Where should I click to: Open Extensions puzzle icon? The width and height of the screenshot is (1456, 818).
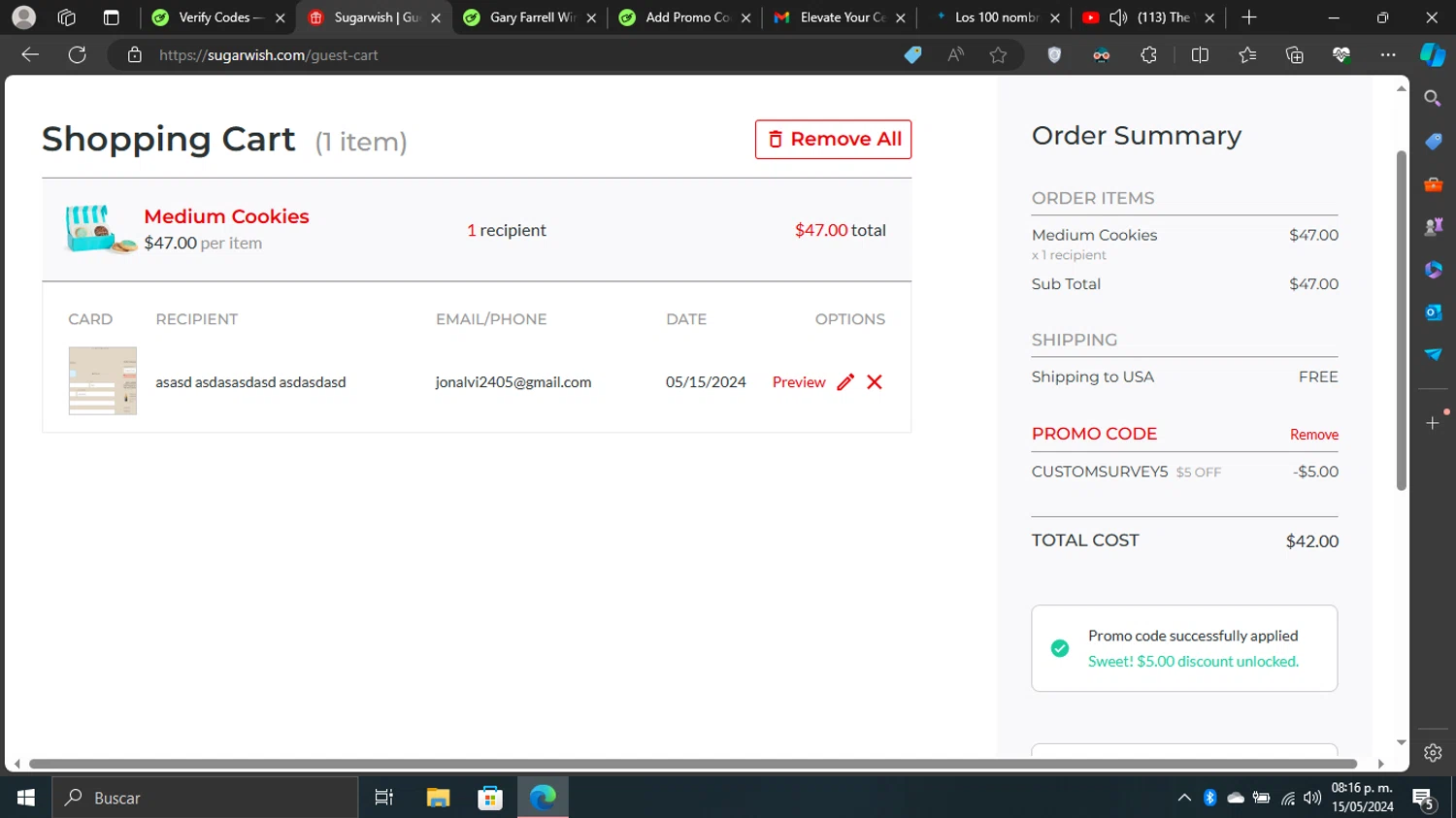pos(1149,55)
